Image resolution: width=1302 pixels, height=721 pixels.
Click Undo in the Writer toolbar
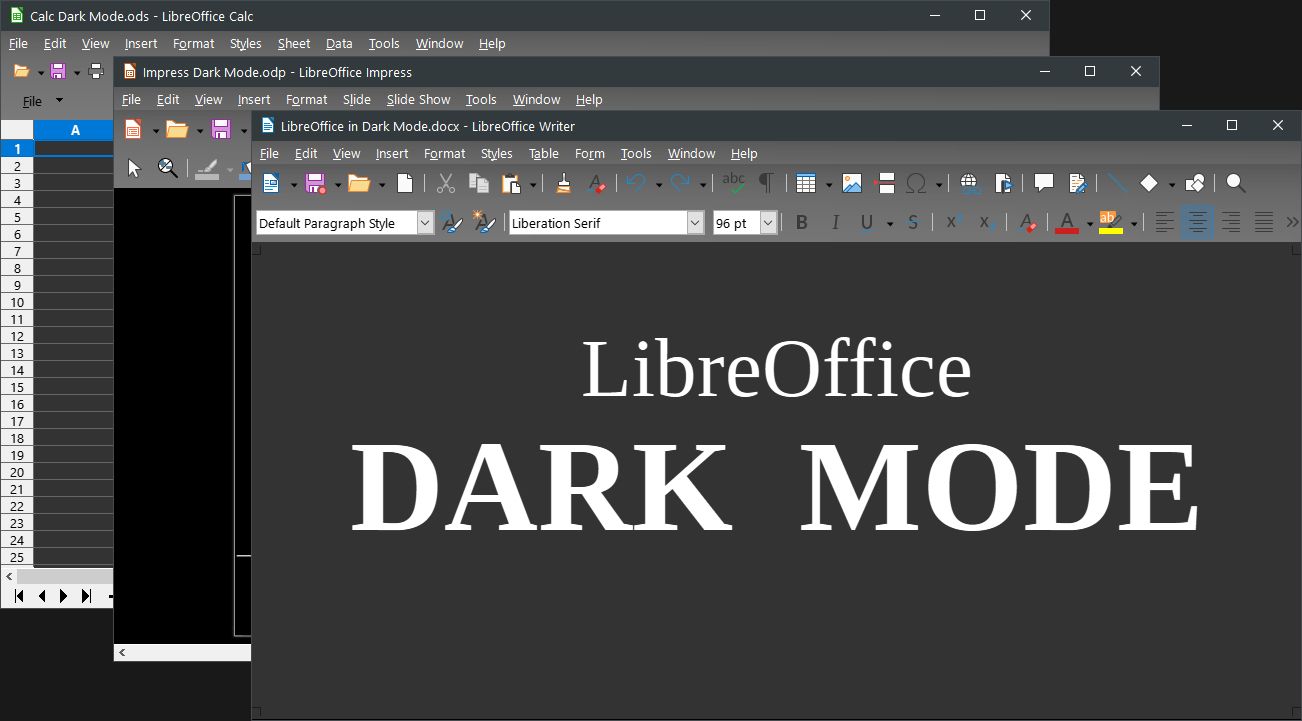point(637,183)
